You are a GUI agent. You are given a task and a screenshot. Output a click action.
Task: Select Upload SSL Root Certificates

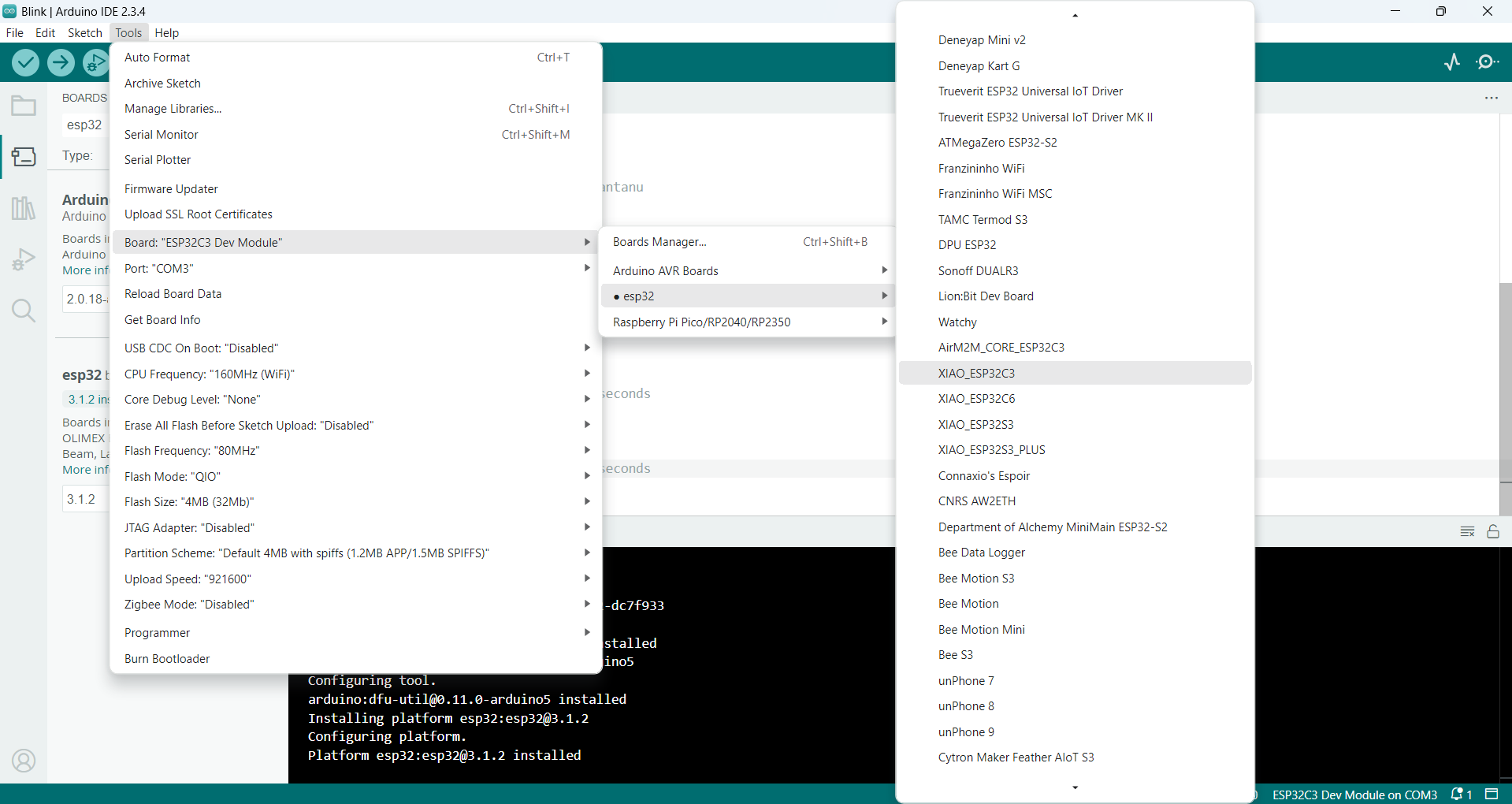click(356, 214)
